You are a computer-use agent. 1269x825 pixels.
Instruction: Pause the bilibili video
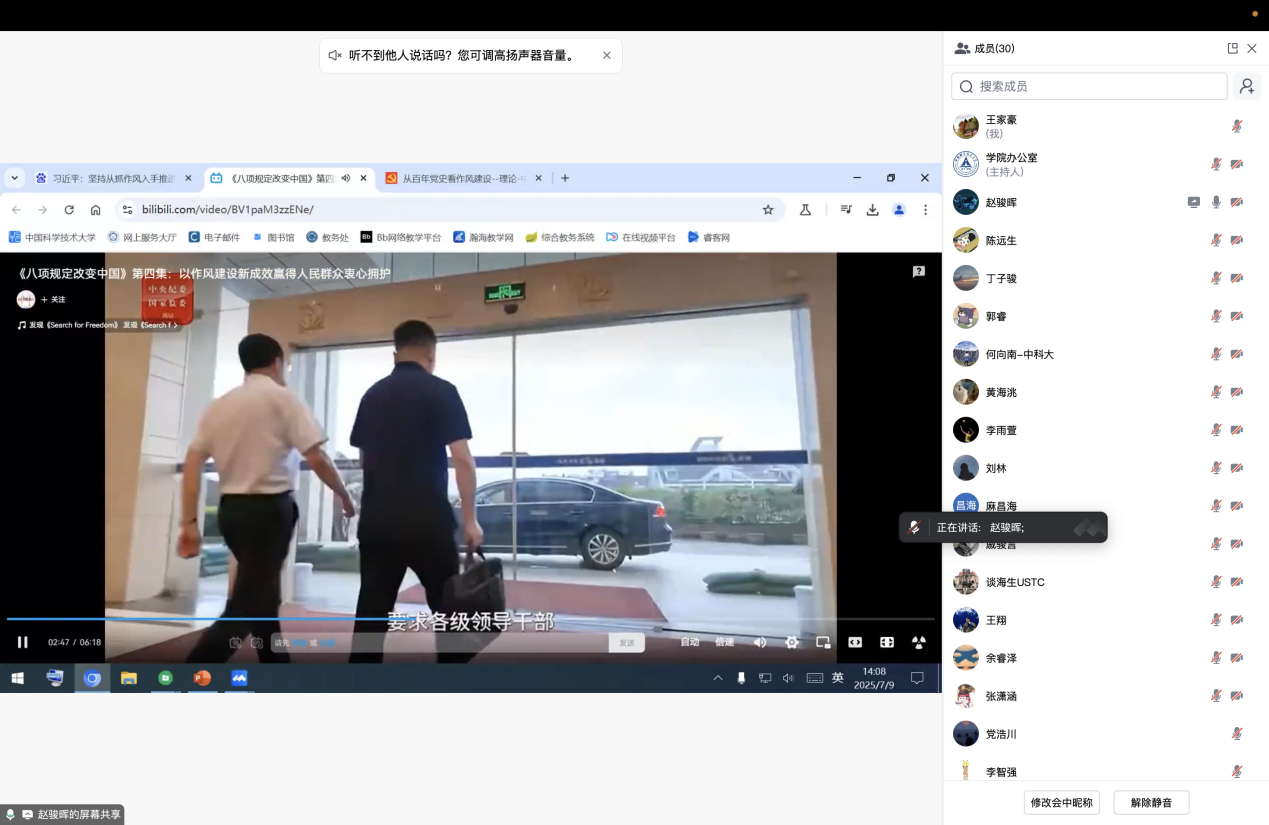coord(22,642)
